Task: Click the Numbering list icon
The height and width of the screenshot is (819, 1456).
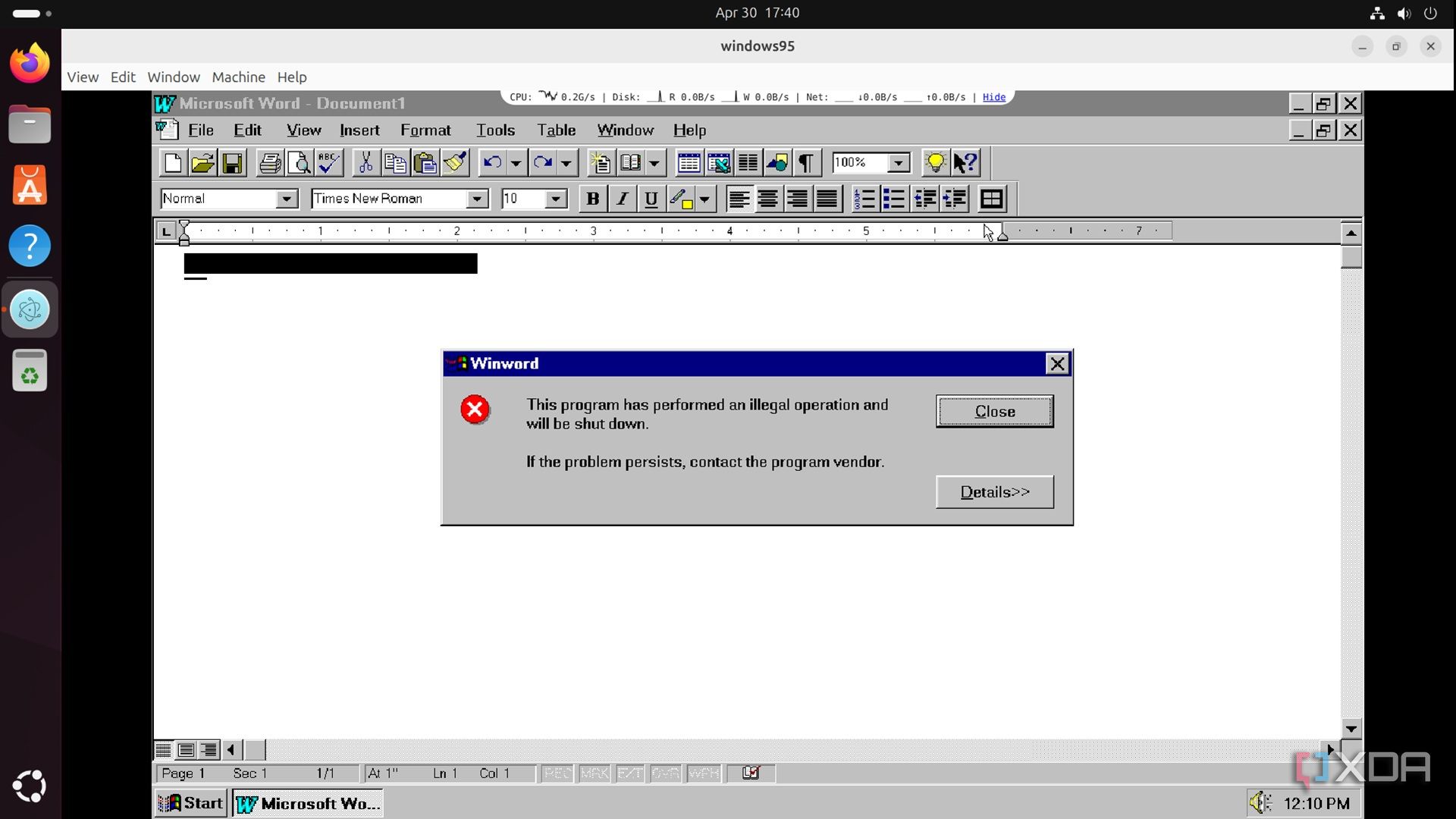Action: tap(864, 199)
